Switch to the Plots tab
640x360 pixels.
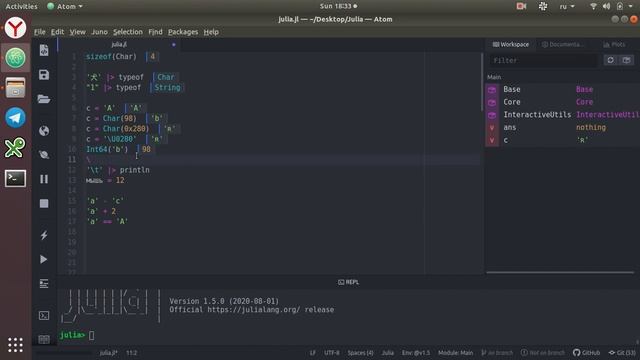(614, 44)
